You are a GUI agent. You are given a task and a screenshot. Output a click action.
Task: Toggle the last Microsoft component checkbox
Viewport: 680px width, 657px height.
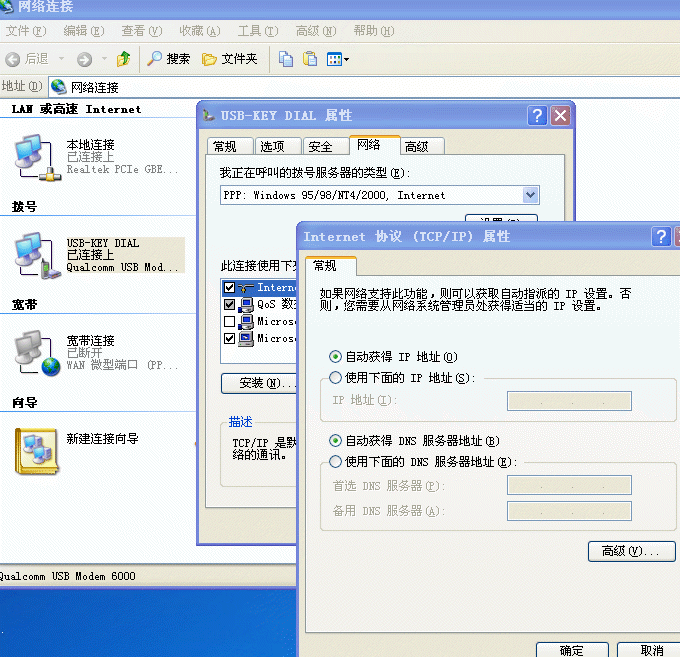pyautogui.click(x=229, y=338)
